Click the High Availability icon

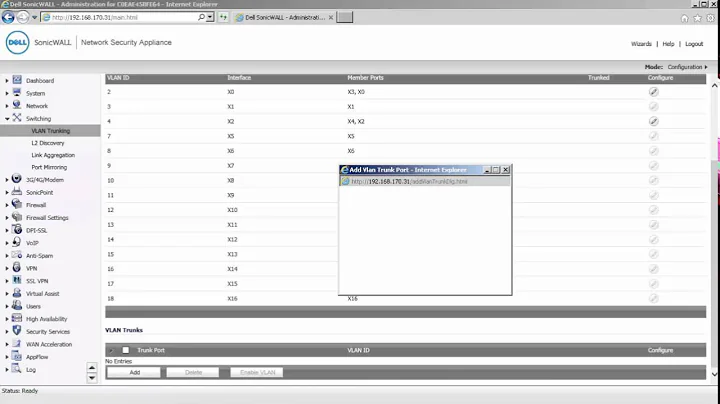tap(17, 318)
